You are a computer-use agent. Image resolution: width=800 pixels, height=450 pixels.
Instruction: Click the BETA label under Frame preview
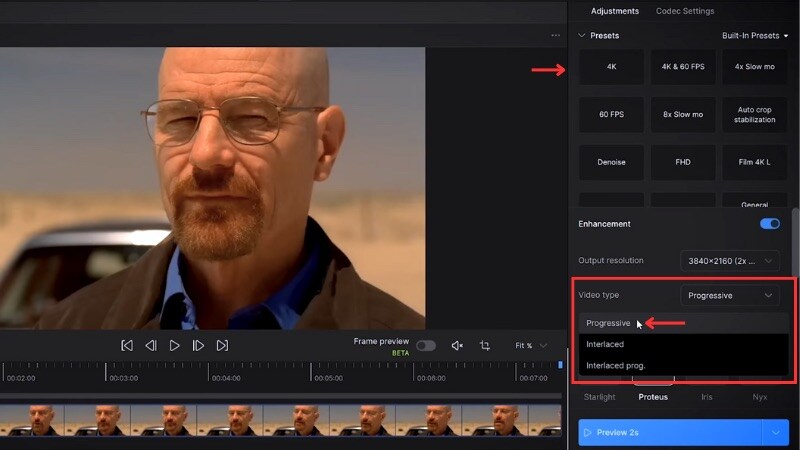coord(401,353)
